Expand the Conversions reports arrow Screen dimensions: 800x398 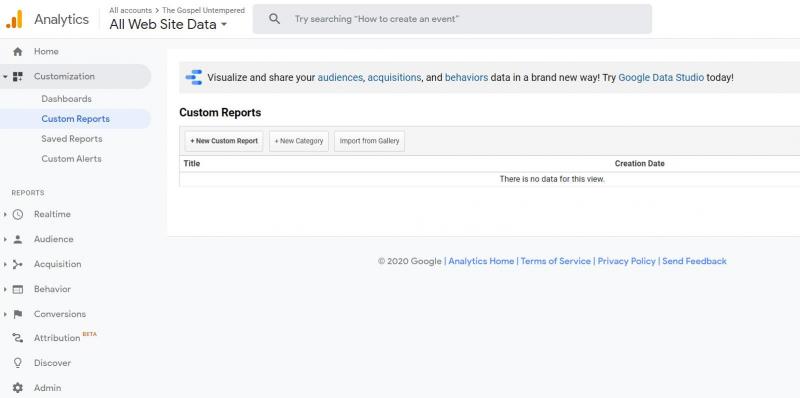(x=5, y=314)
